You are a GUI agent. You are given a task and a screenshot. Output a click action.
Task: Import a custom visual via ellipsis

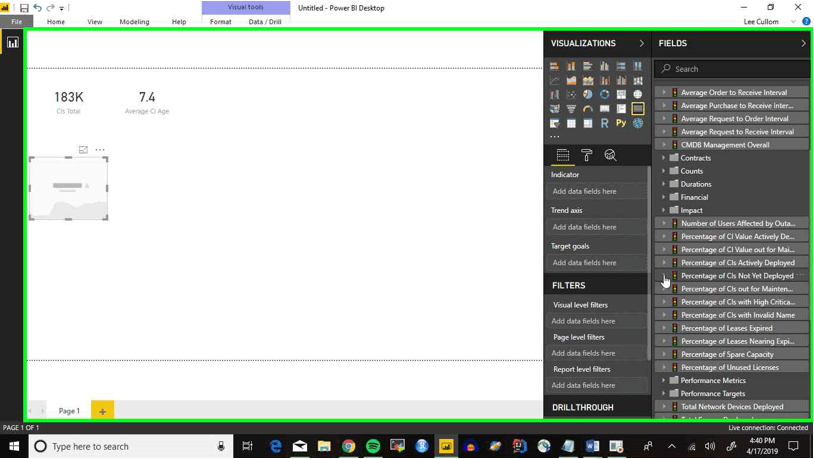click(554, 137)
